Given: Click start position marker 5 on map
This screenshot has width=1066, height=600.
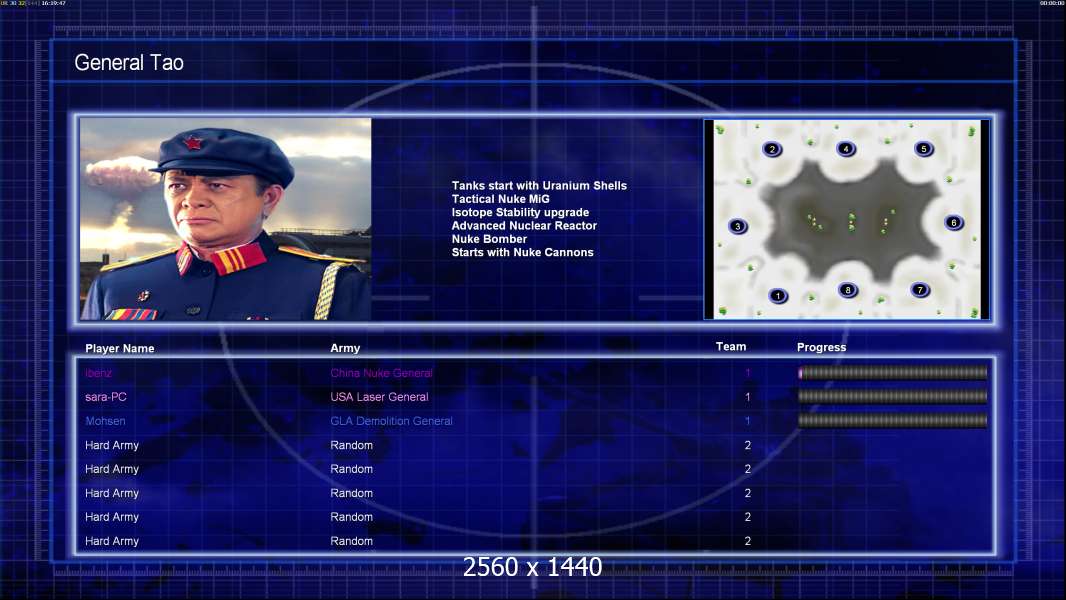Looking at the screenshot, I should point(923,148).
